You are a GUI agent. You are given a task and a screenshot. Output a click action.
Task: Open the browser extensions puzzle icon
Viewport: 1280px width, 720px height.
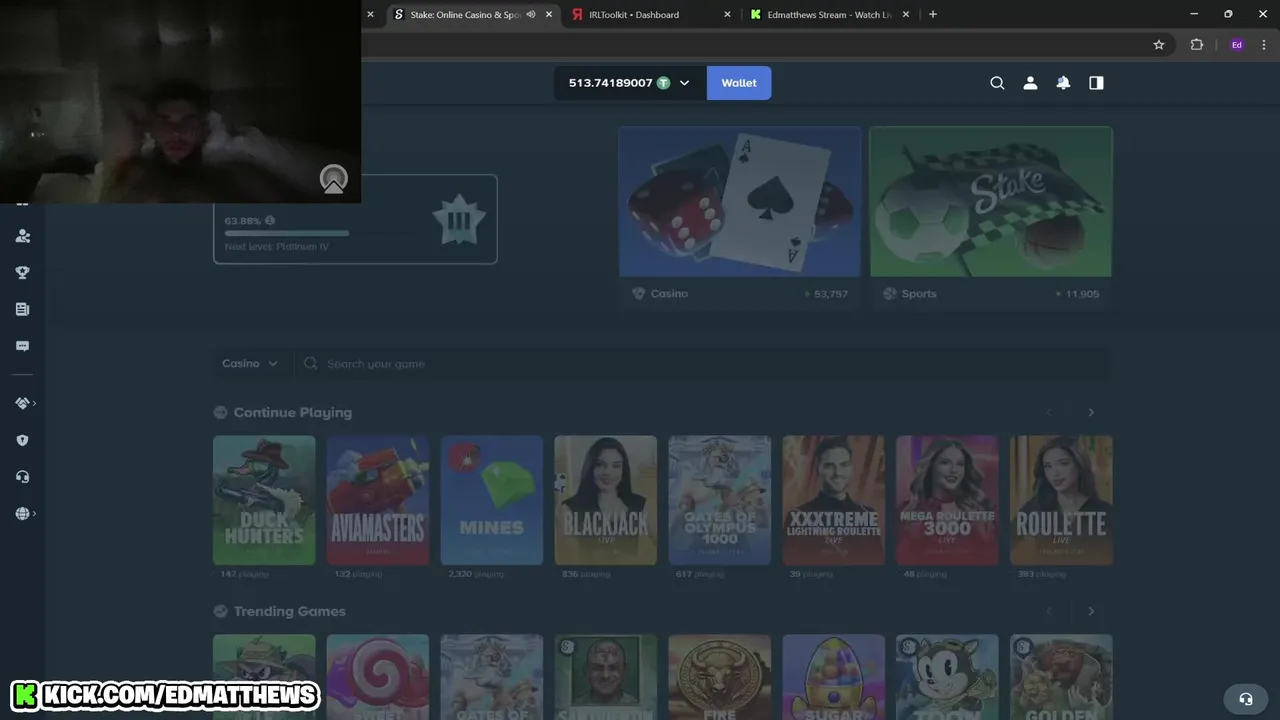tap(1196, 45)
